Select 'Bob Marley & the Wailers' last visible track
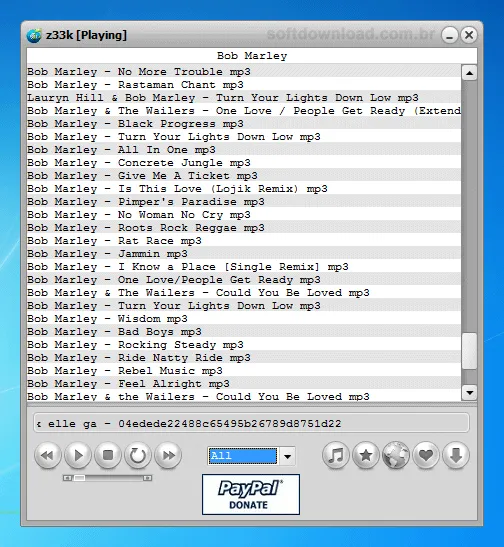Image resolution: width=504 pixels, height=547 pixels. [x=244, y=396]
